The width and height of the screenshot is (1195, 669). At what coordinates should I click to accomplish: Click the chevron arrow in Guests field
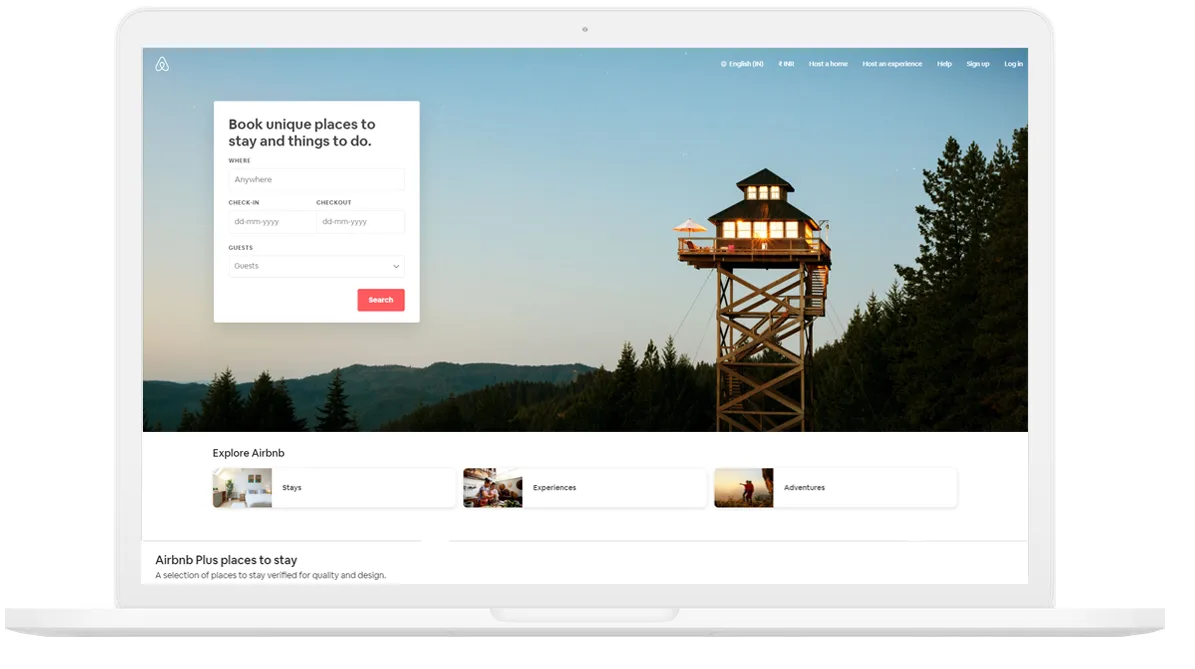pos(396,267)
